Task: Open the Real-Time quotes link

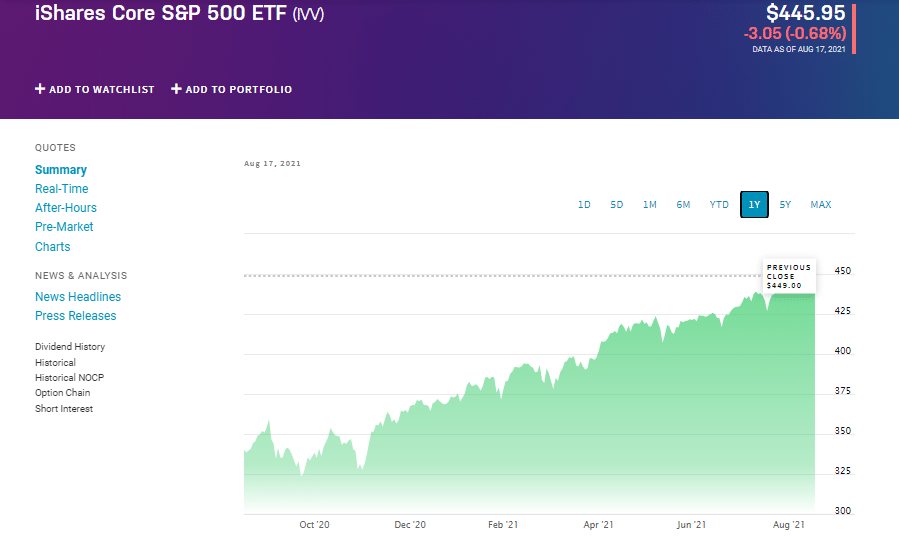Action: pyautogui.click(x=61, y=189)
